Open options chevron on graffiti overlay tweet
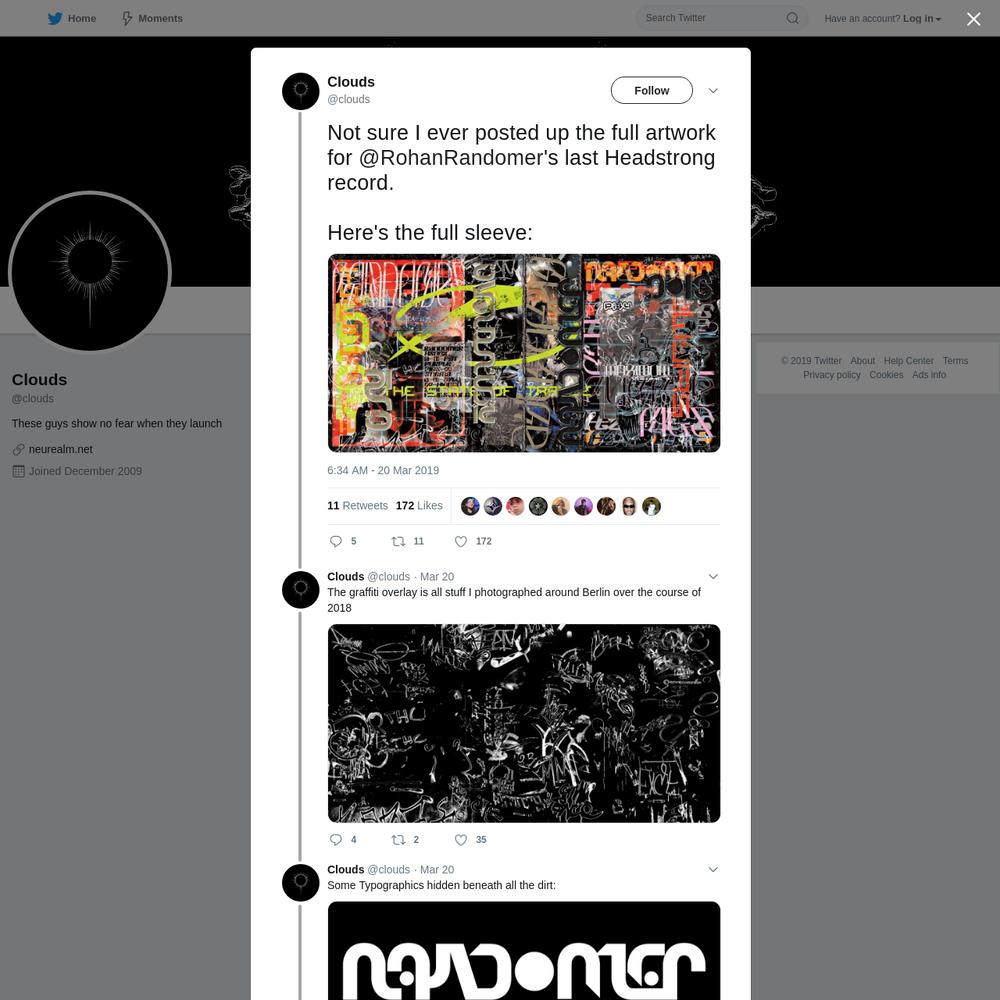Viewport: 1000px width, 1000px height. pyautogui.click(x=713, y=577)
